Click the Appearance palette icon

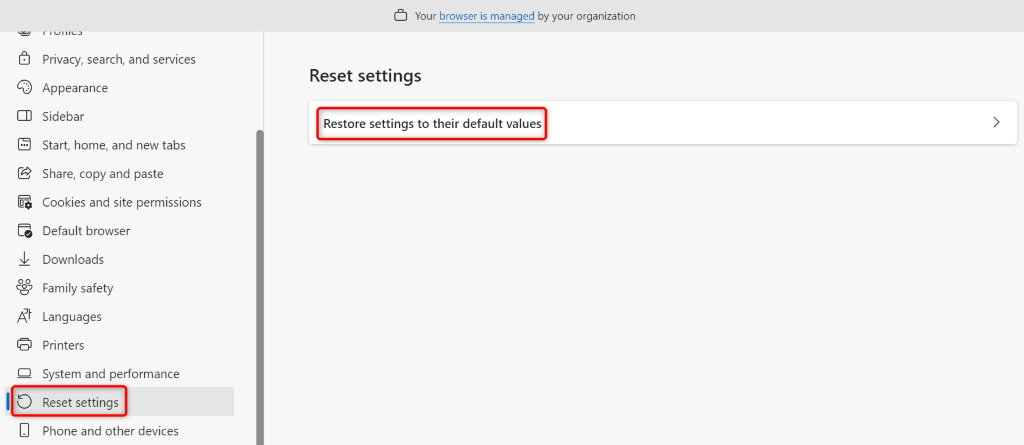[25, 88]
